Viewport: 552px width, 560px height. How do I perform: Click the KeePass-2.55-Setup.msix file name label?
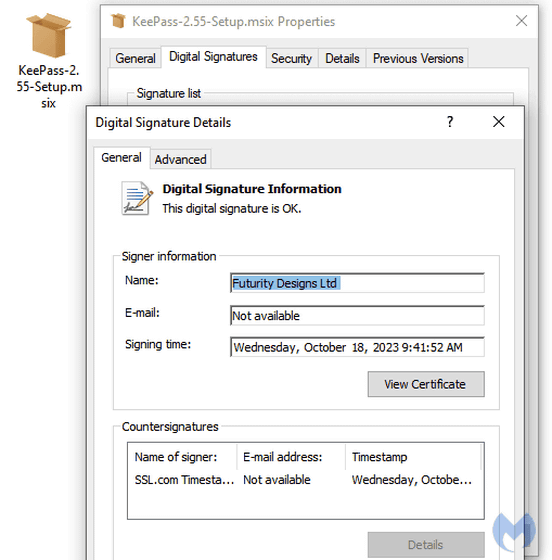coord(49,87)
